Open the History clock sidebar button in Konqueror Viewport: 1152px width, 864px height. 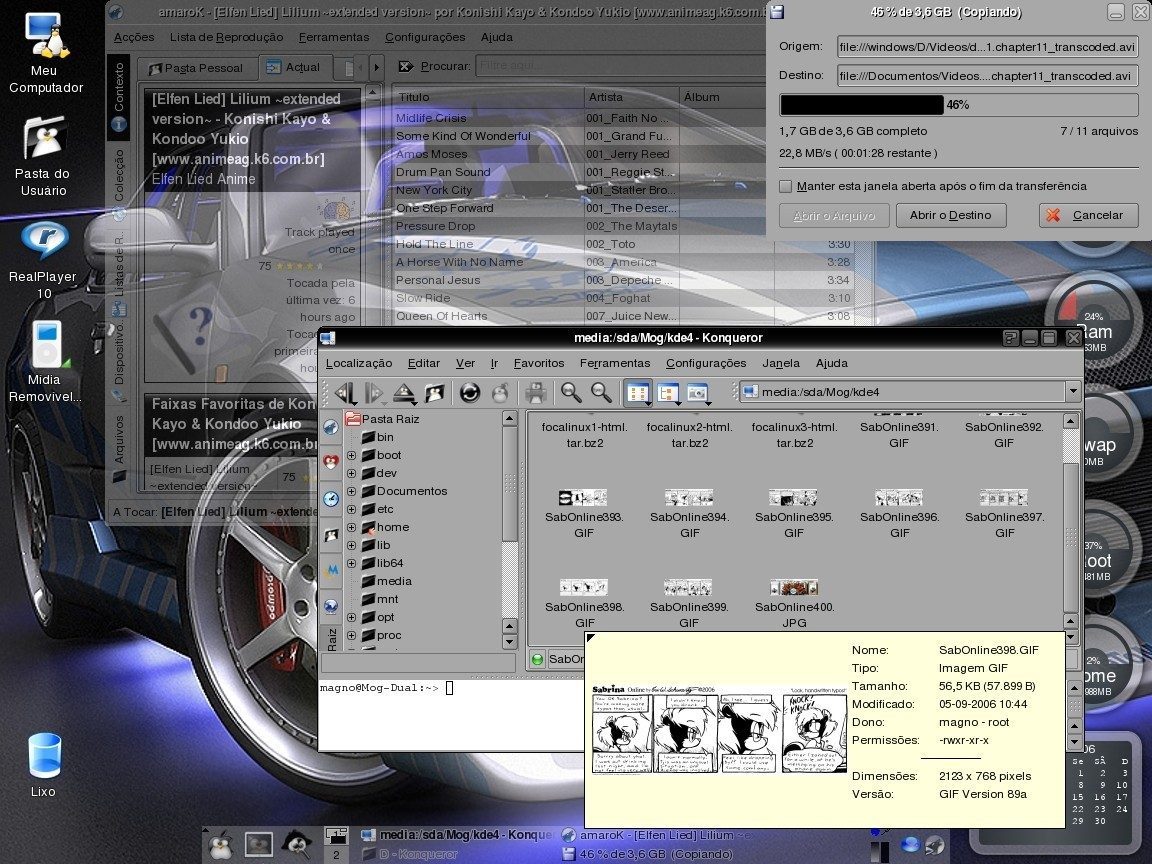coord(331,499)
